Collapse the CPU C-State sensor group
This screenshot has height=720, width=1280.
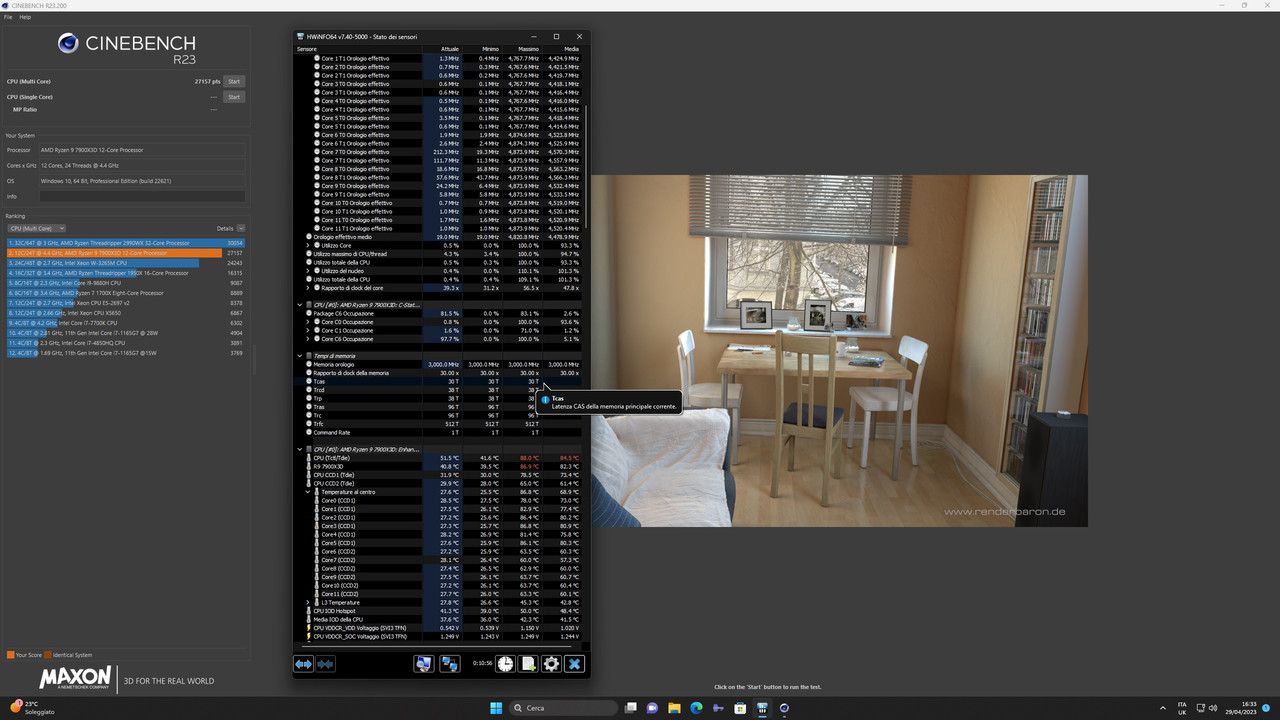click(x=300, y=305)
